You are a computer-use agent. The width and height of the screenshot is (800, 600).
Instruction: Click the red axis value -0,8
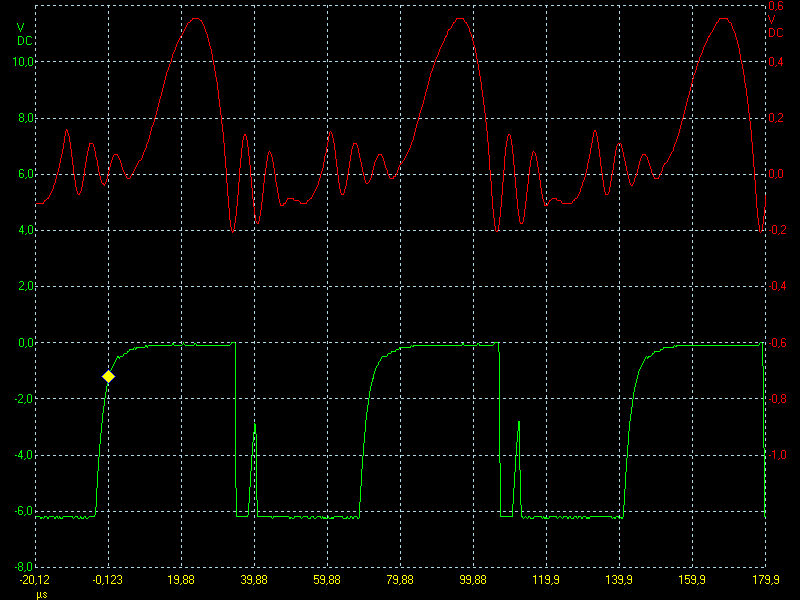tap(777, 399)
